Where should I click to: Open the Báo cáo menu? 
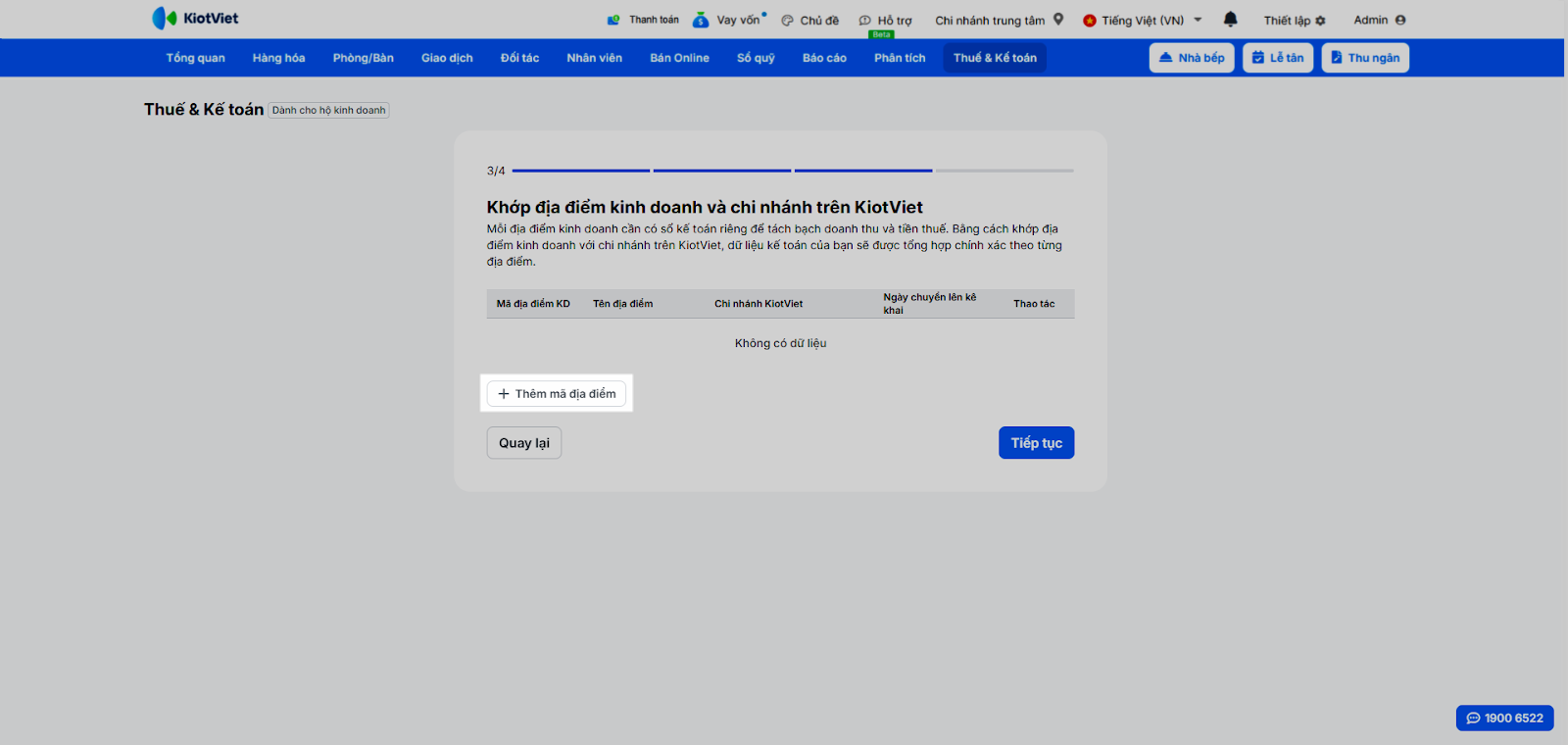click(824, 58)
